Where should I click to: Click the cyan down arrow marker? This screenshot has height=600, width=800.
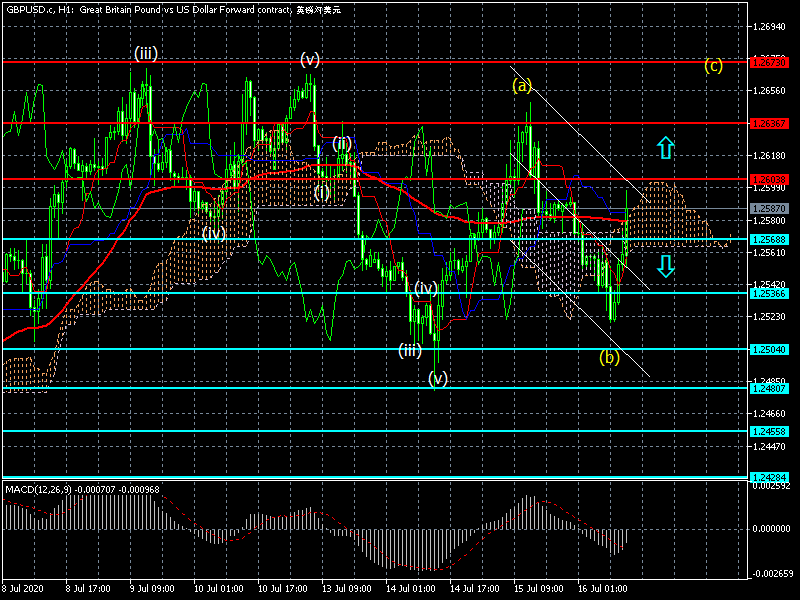pos(666,265)
